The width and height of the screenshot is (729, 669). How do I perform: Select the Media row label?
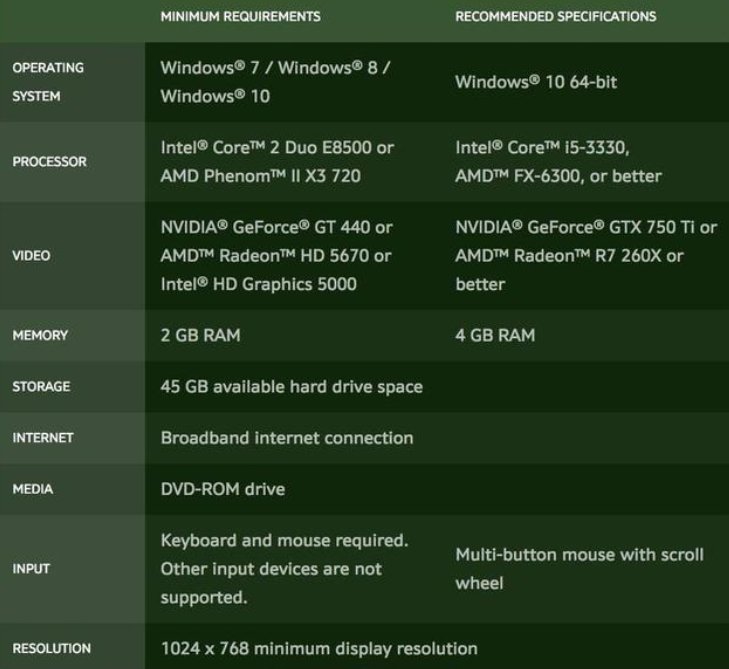[32, 490]
